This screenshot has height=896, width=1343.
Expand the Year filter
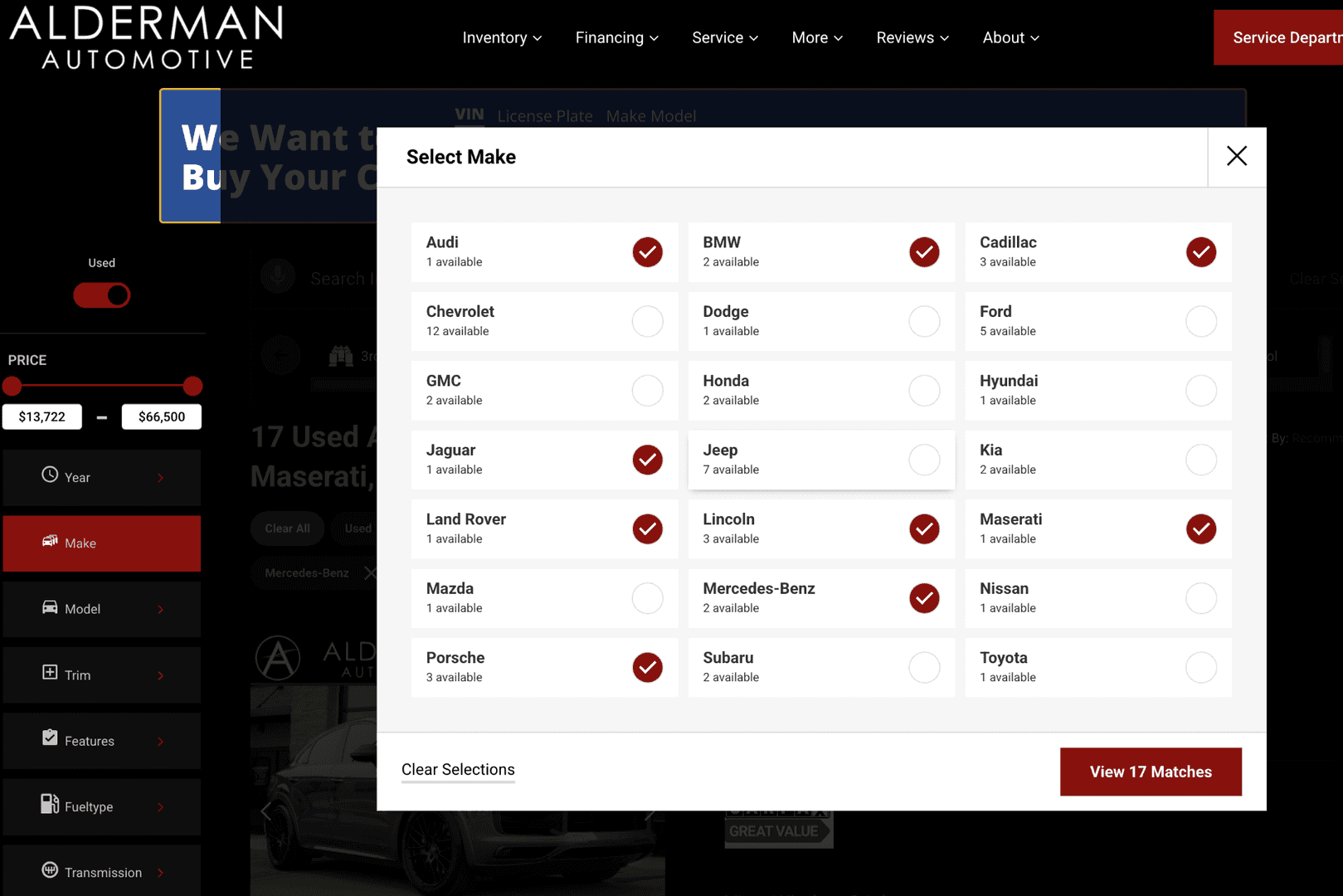coord(102,478)
